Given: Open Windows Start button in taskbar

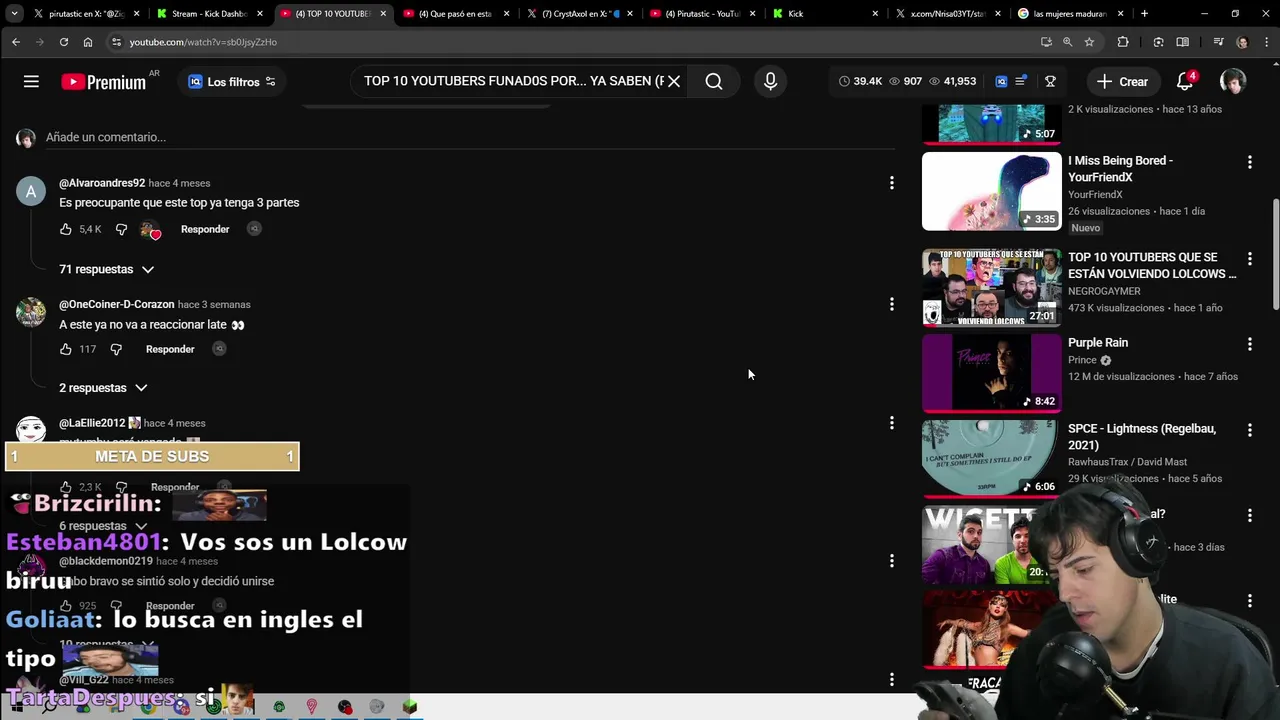Looking at the screenshot, I should (15, 707).
